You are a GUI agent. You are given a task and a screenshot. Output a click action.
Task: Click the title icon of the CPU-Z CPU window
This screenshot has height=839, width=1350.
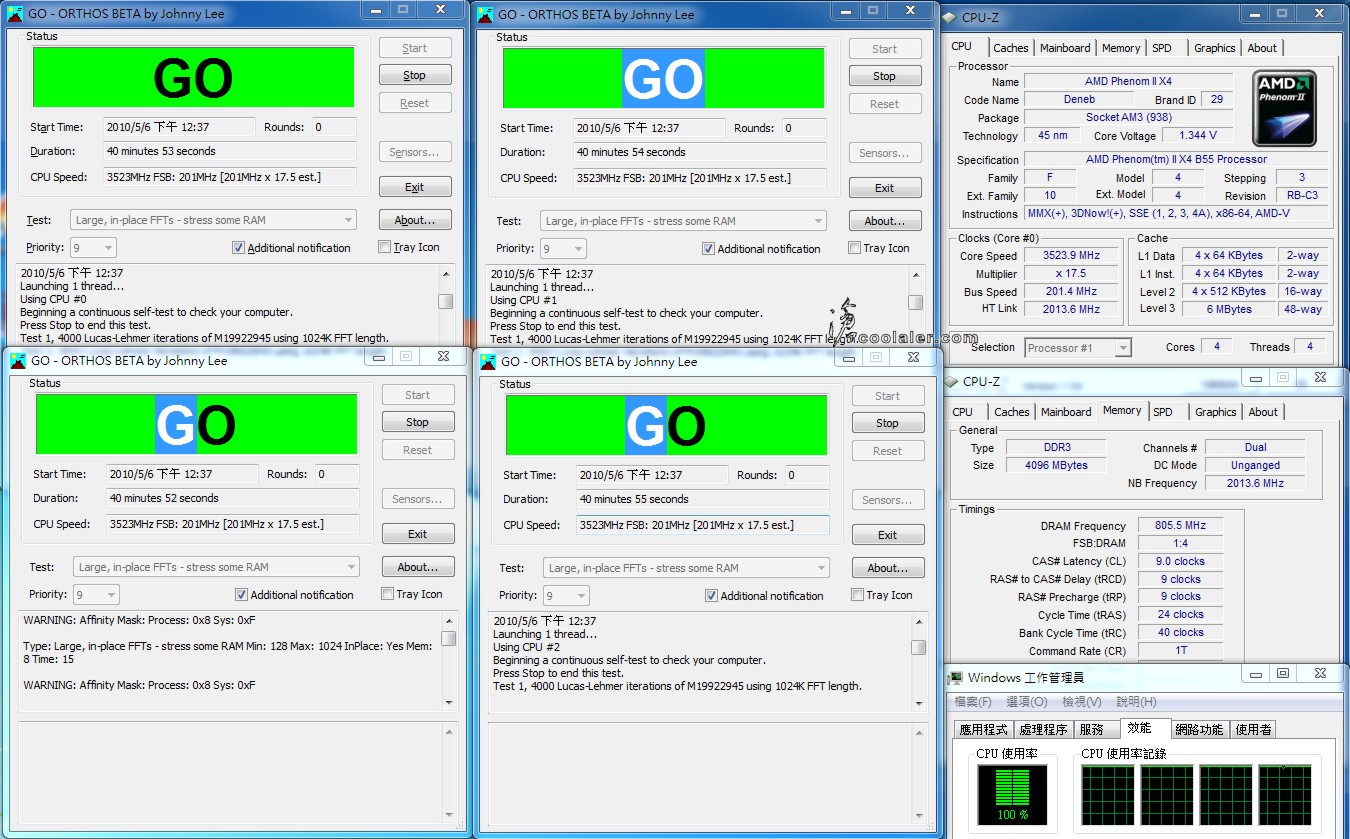point(950,17)
